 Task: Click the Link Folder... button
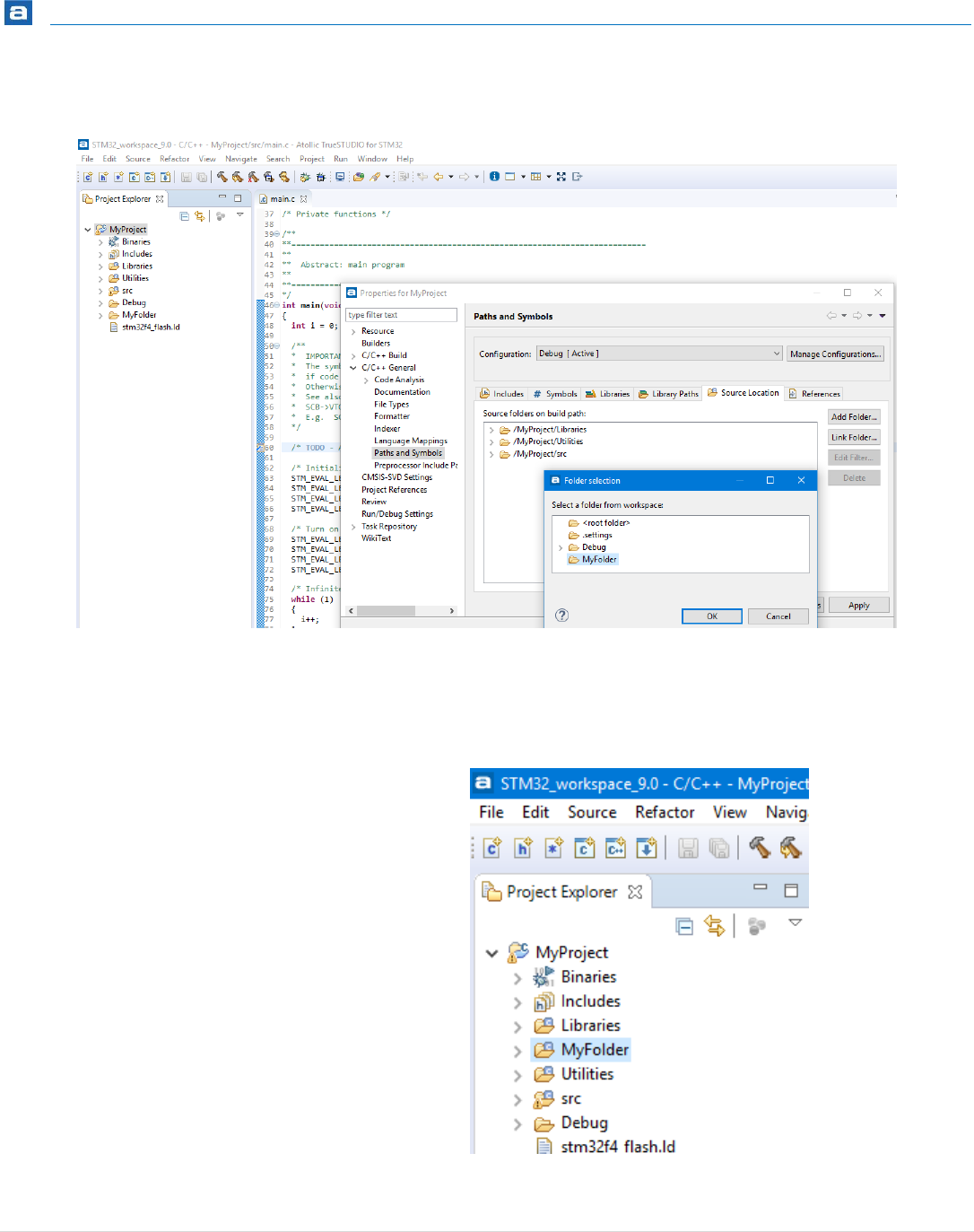854,438
